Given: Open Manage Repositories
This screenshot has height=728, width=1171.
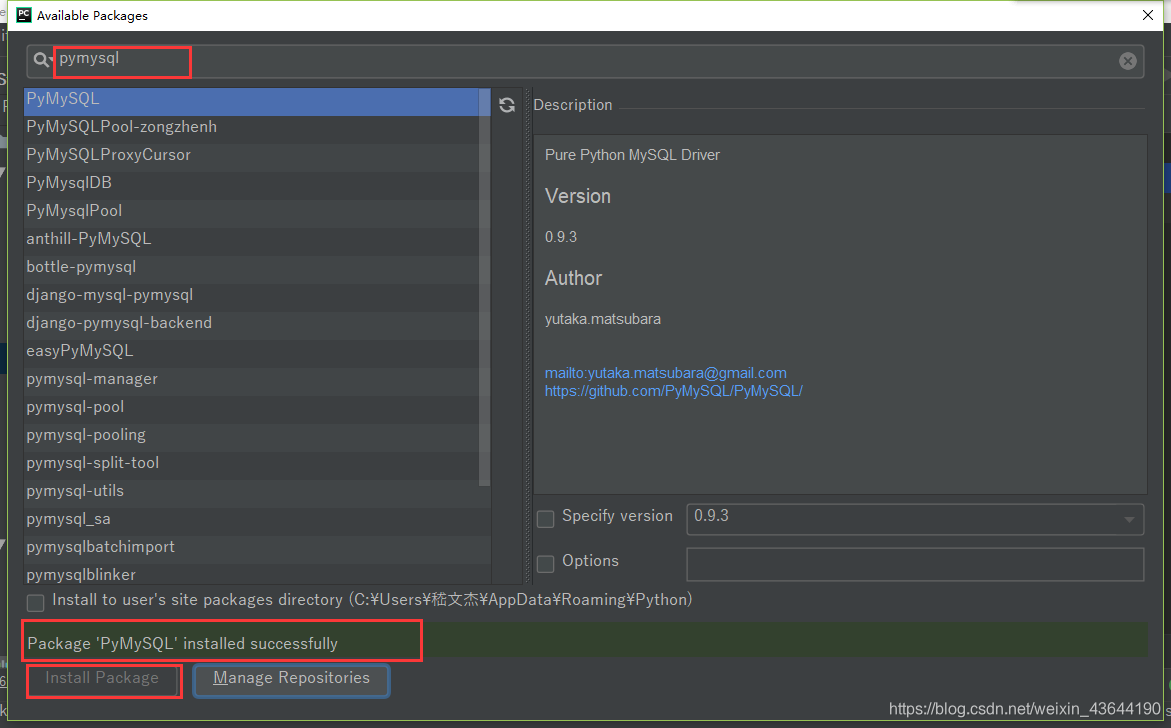Looking at the screenshot, I should click(x=291, y=679).
